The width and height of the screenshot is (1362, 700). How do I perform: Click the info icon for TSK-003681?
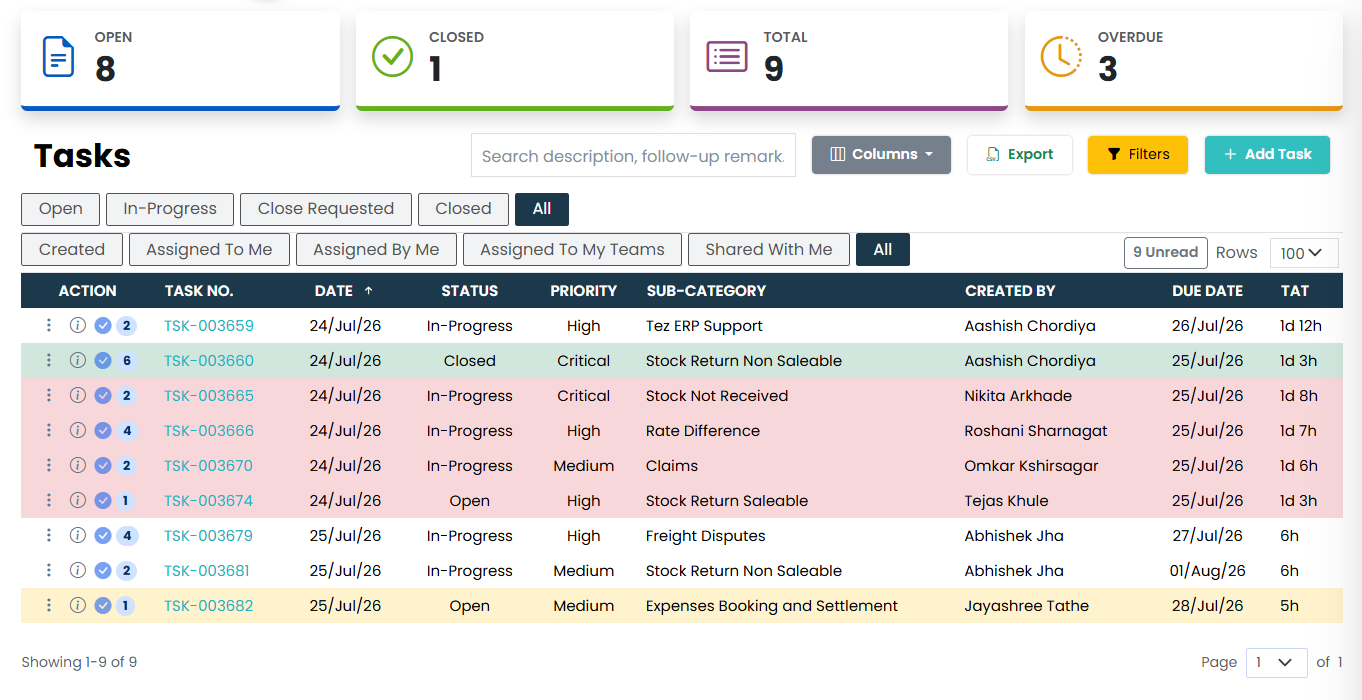pos(77,570)
